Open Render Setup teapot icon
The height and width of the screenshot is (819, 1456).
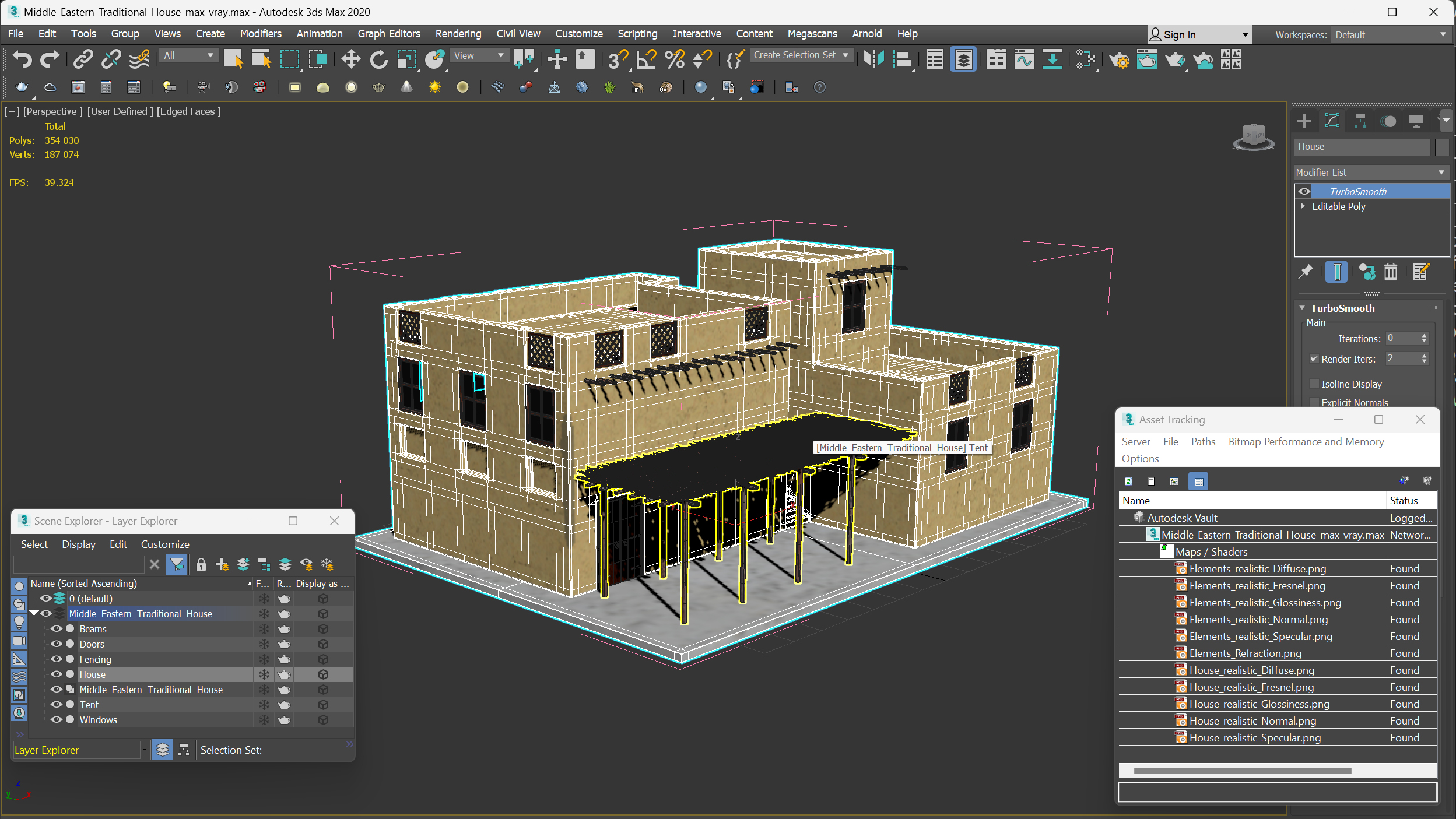click(1119, 59)
